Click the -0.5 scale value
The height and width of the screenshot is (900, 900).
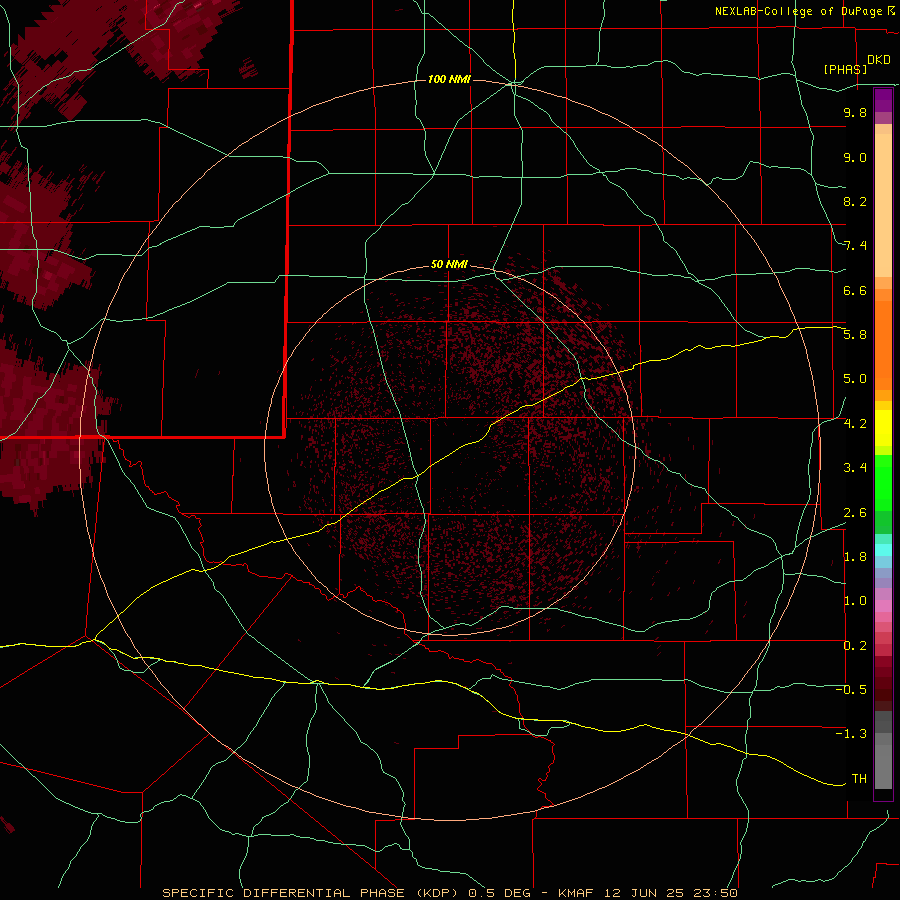pos(851,689)
